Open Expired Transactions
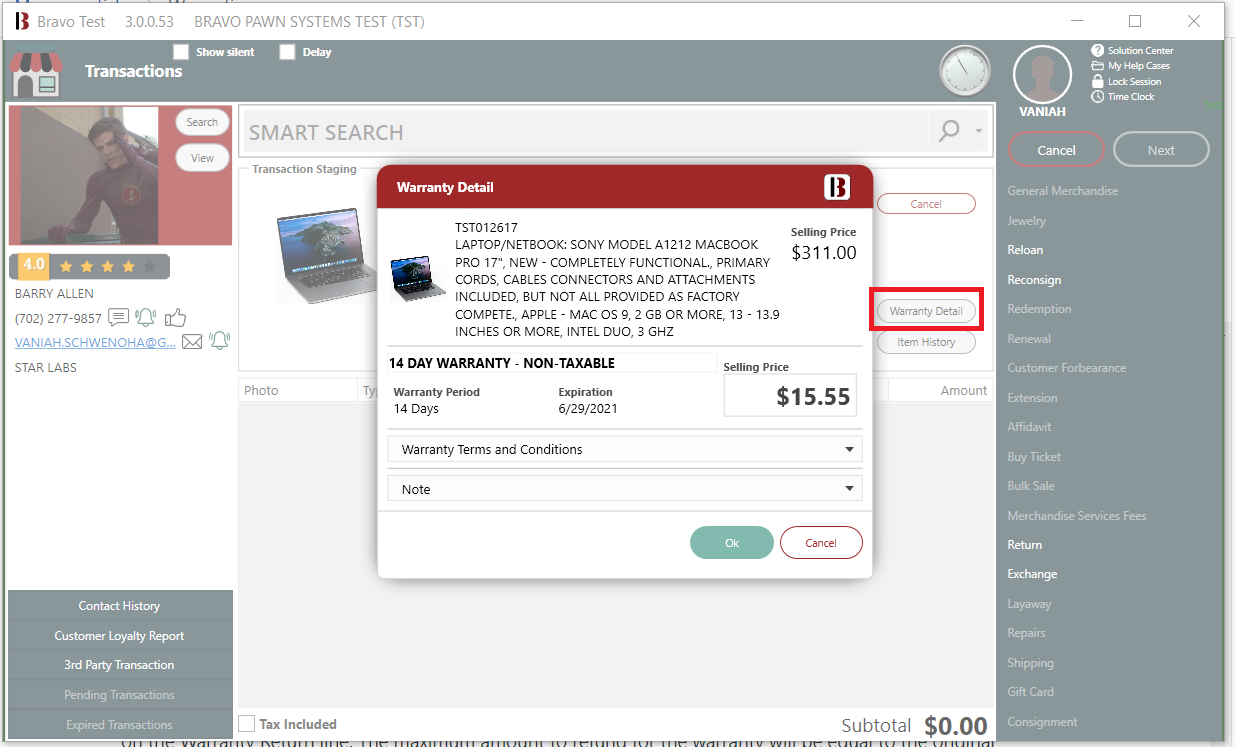The image size is (1235, 747). (x=120, y=725)
